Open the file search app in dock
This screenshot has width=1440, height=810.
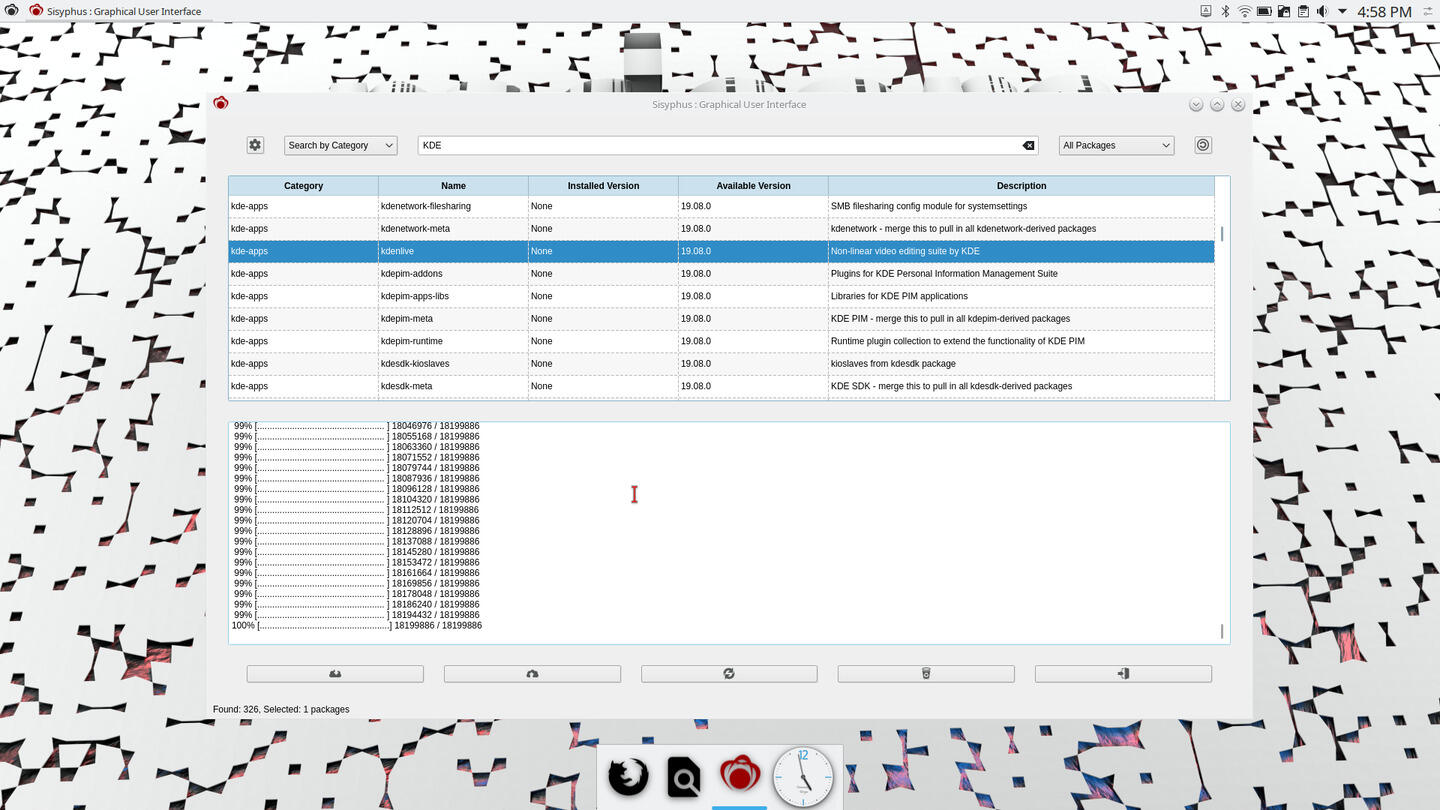point(684,776)
